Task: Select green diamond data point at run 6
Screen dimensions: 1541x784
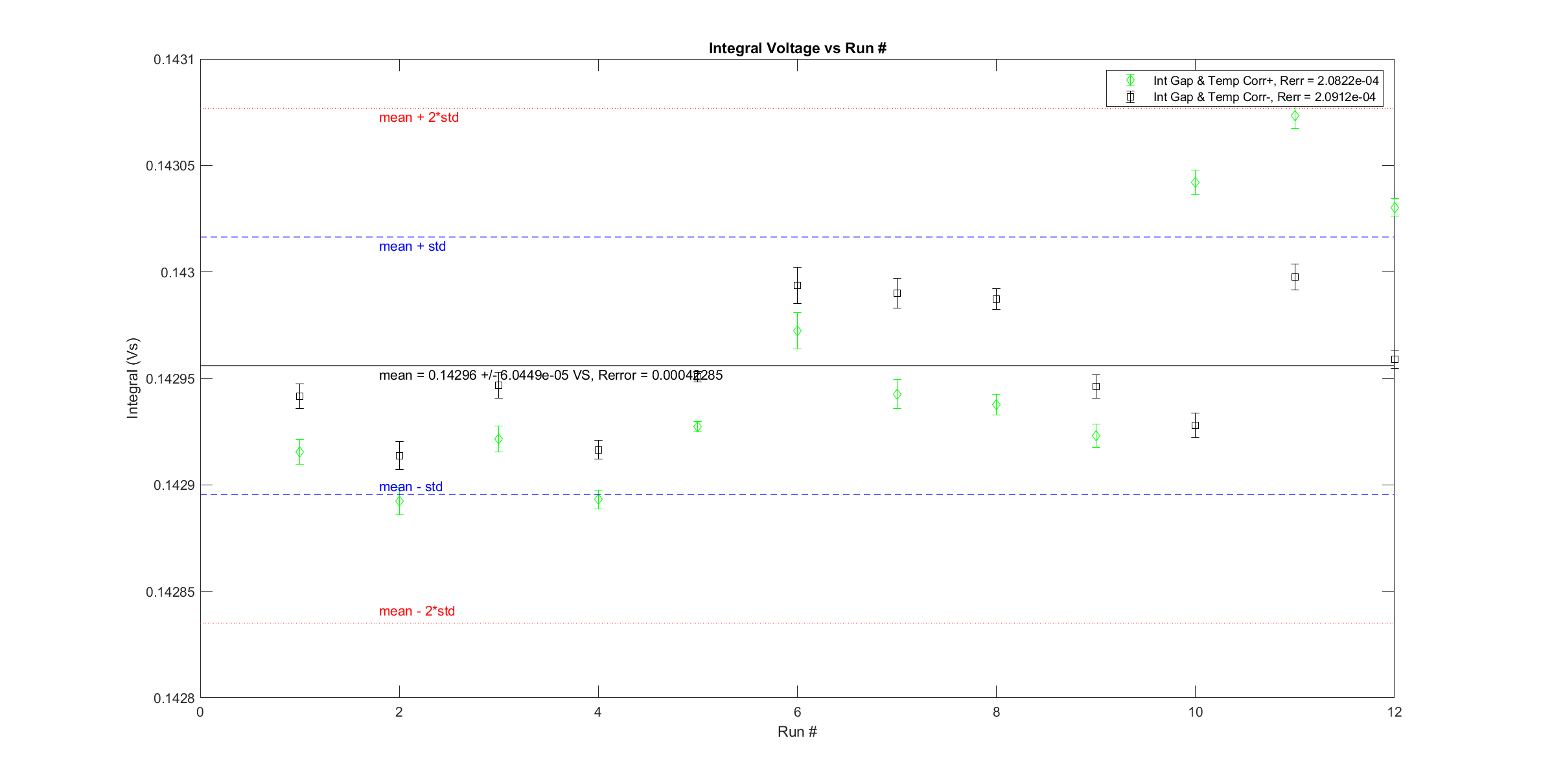Action: point(797,331)
